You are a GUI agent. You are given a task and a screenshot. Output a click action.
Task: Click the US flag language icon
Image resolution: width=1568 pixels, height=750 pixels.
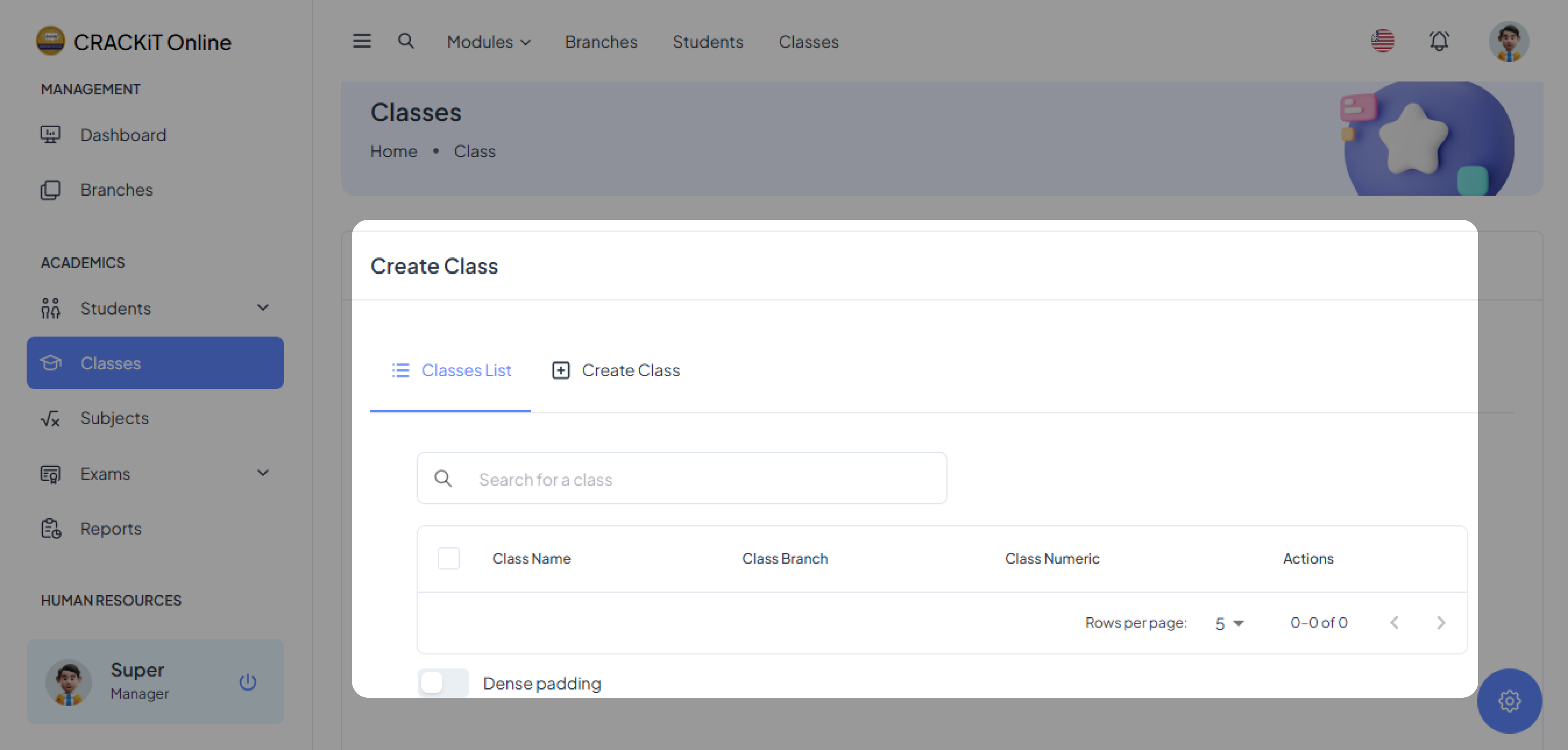coord(1382,41)
